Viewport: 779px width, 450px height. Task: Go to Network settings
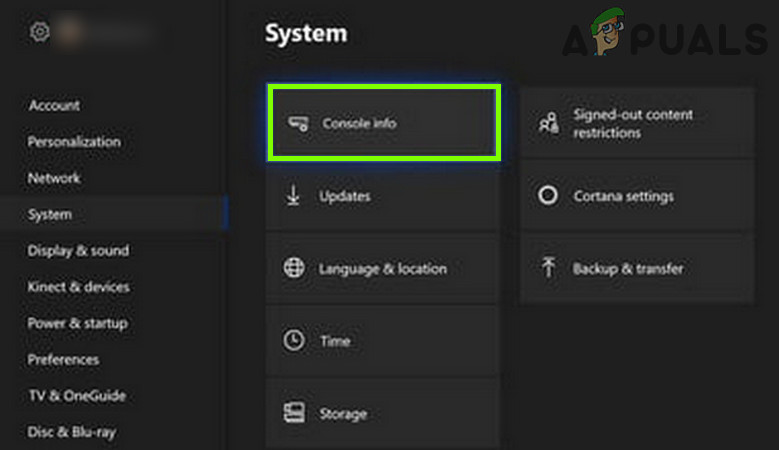54,178
